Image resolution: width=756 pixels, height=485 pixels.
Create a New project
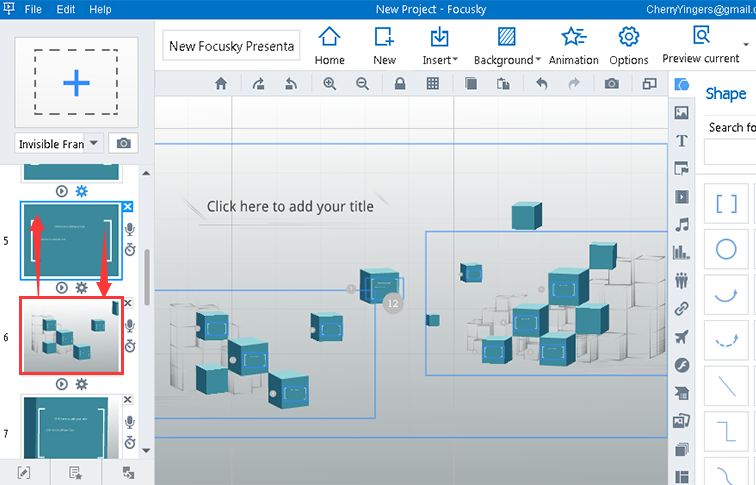(x=384, y=46)
